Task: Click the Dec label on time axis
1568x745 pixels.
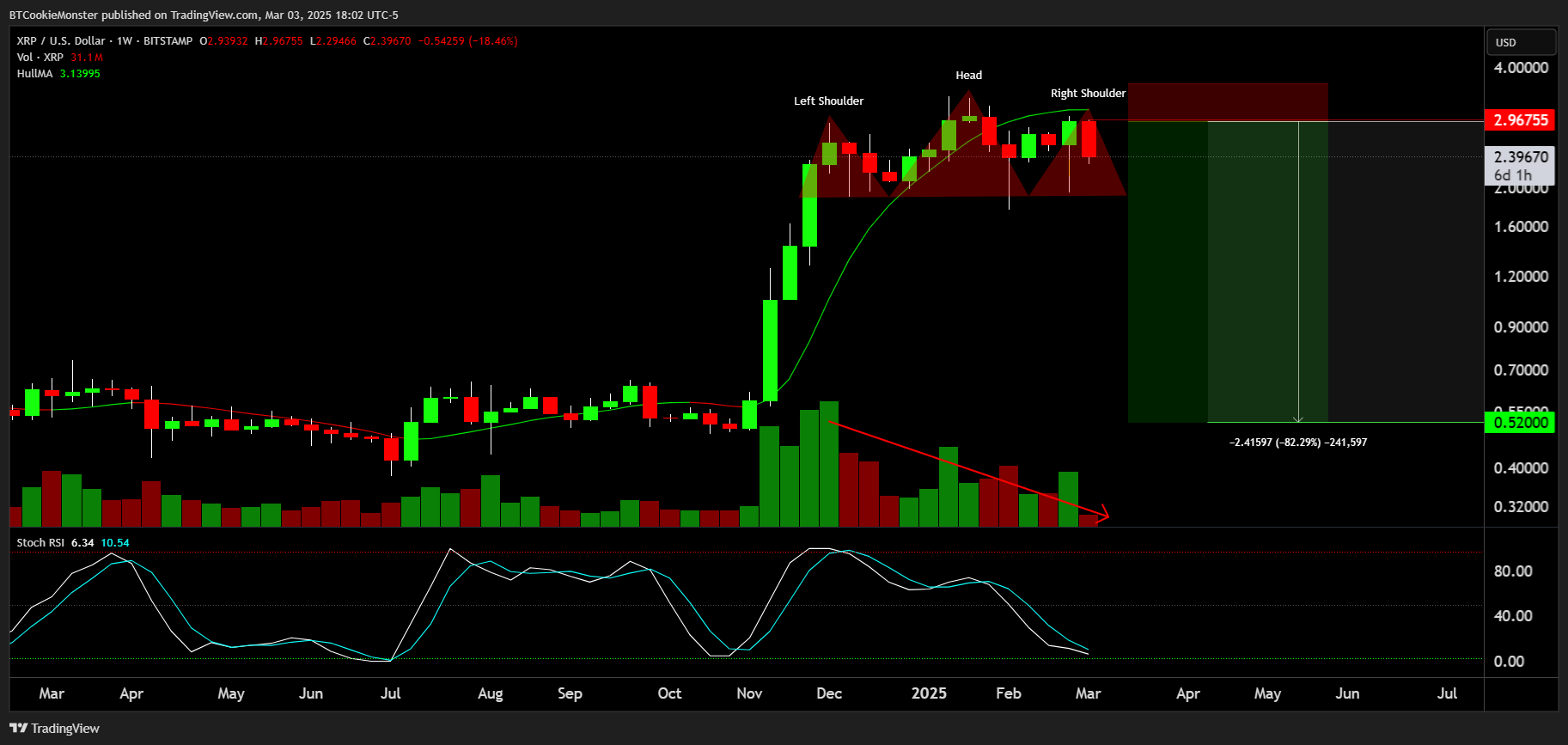Action: [x=829, y=693]
